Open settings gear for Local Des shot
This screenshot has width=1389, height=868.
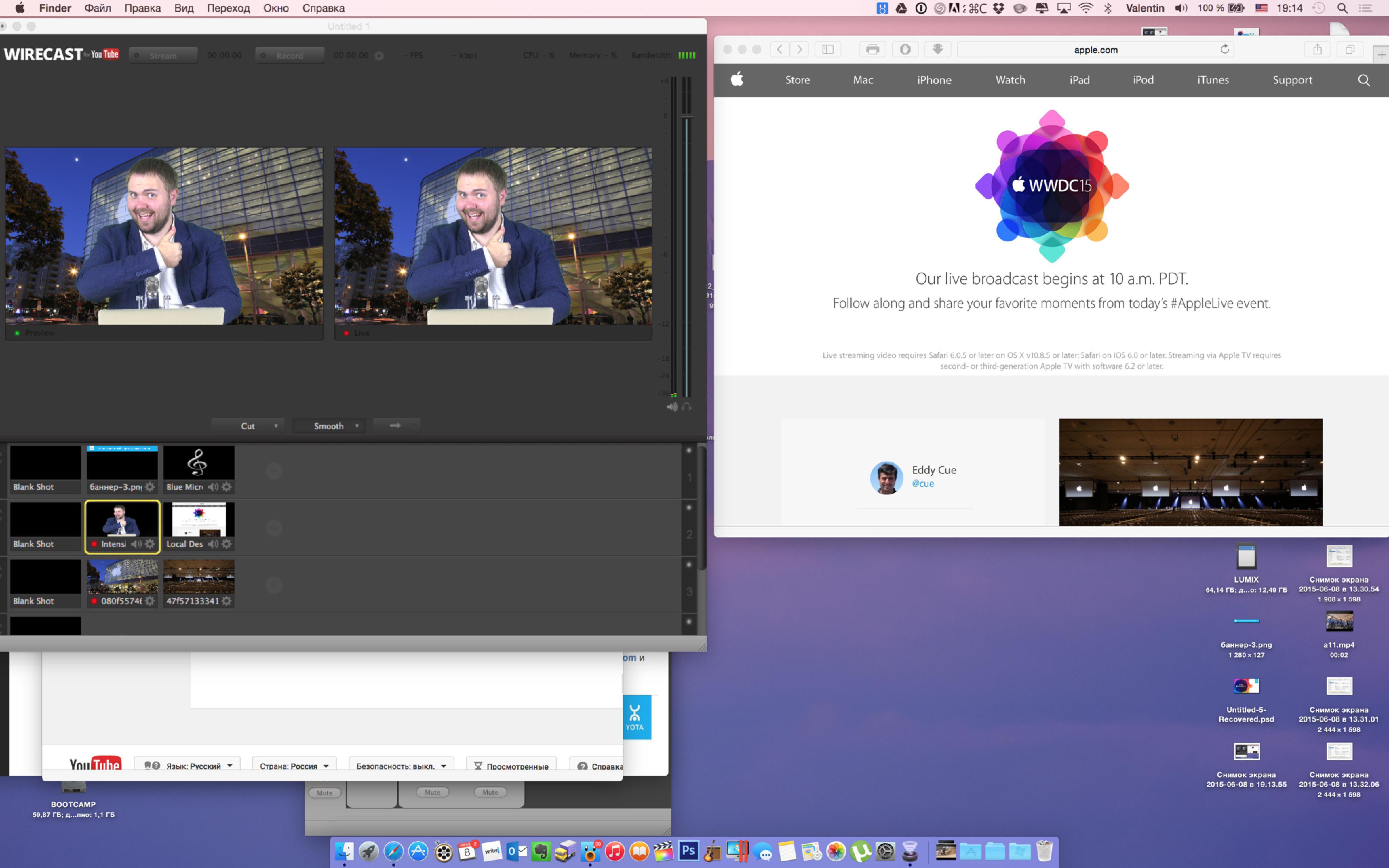click(x=227, y=544)
